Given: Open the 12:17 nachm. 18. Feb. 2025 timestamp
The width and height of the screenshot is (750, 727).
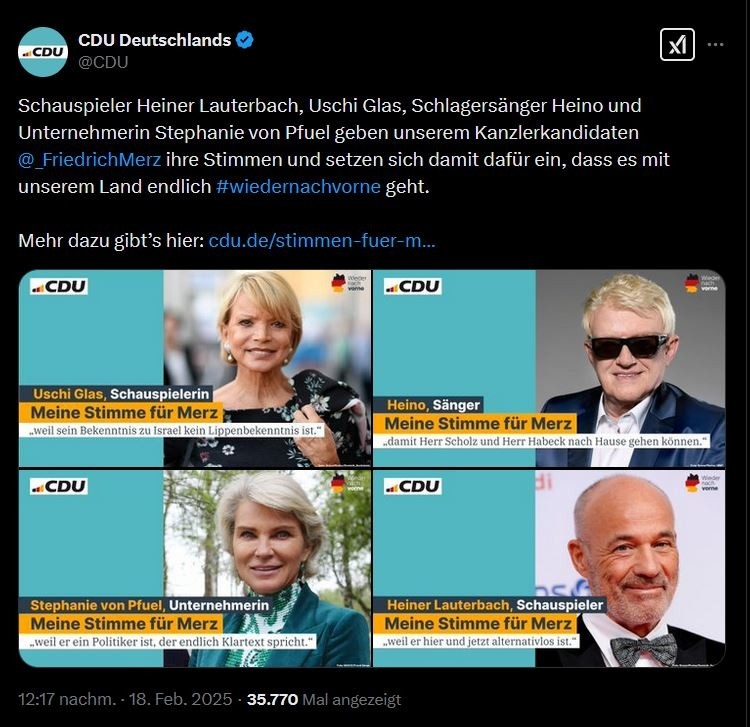Looking at the screenshot, I should point(125,699).
